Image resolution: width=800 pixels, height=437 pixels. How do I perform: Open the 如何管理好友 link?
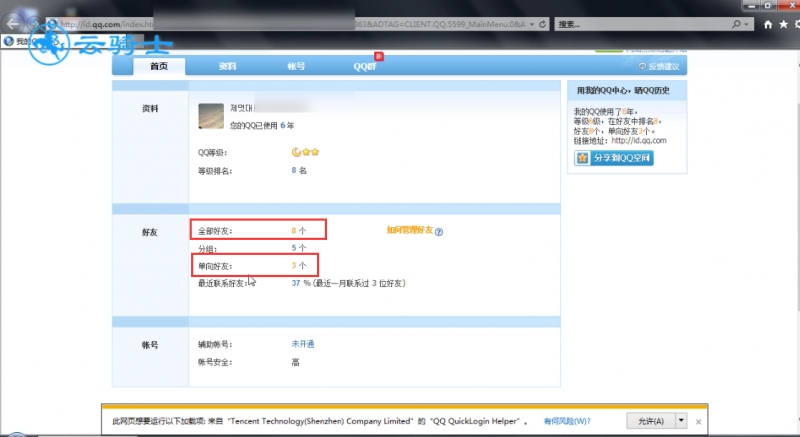[410, 230]
